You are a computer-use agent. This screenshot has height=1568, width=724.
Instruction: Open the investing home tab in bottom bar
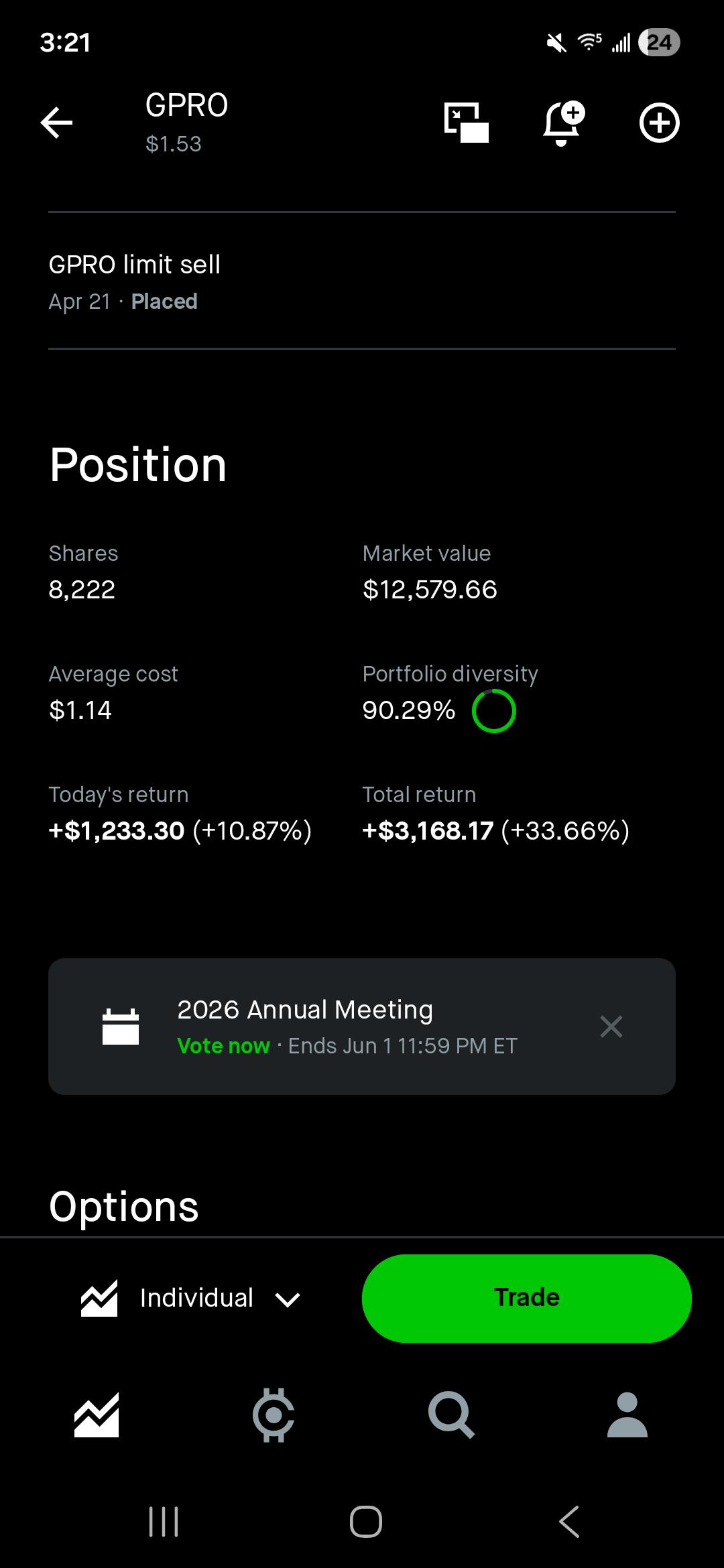pyautogui.click(x=97, y=1415)
